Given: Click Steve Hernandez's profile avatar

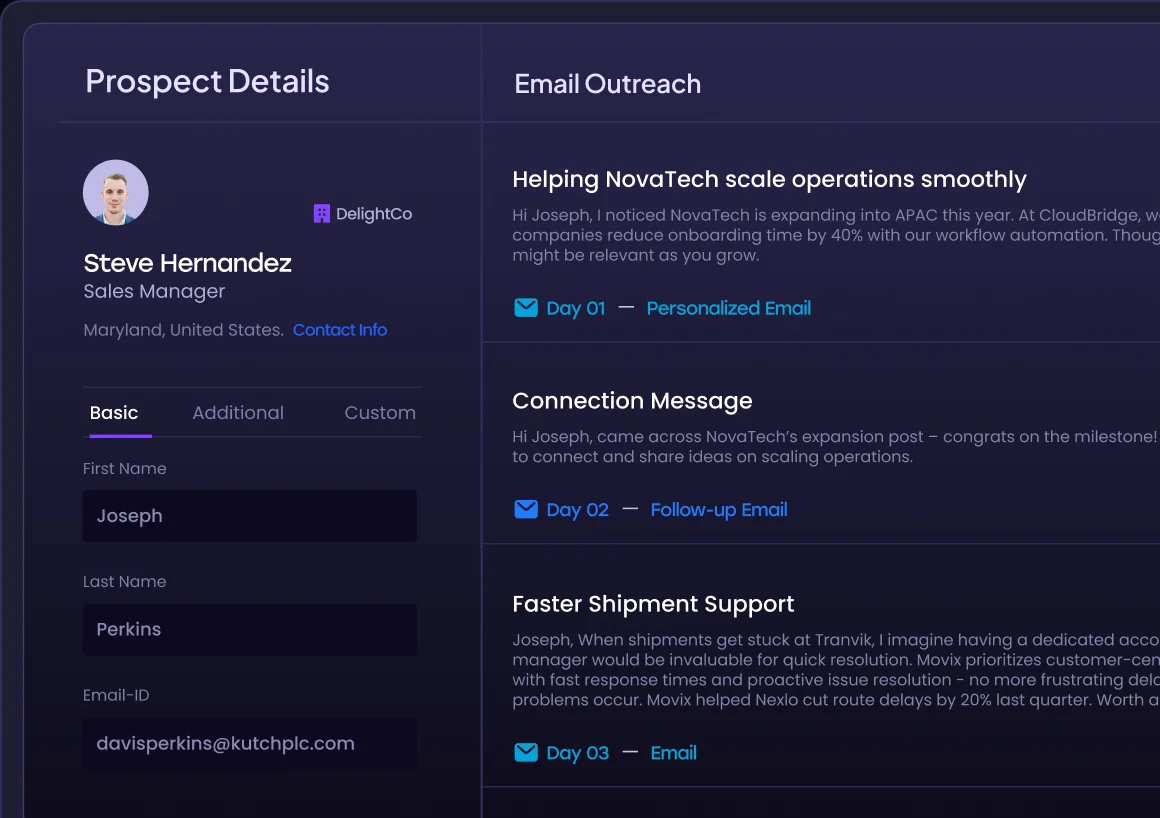Looking at the screenshot, I should (115, 192).
